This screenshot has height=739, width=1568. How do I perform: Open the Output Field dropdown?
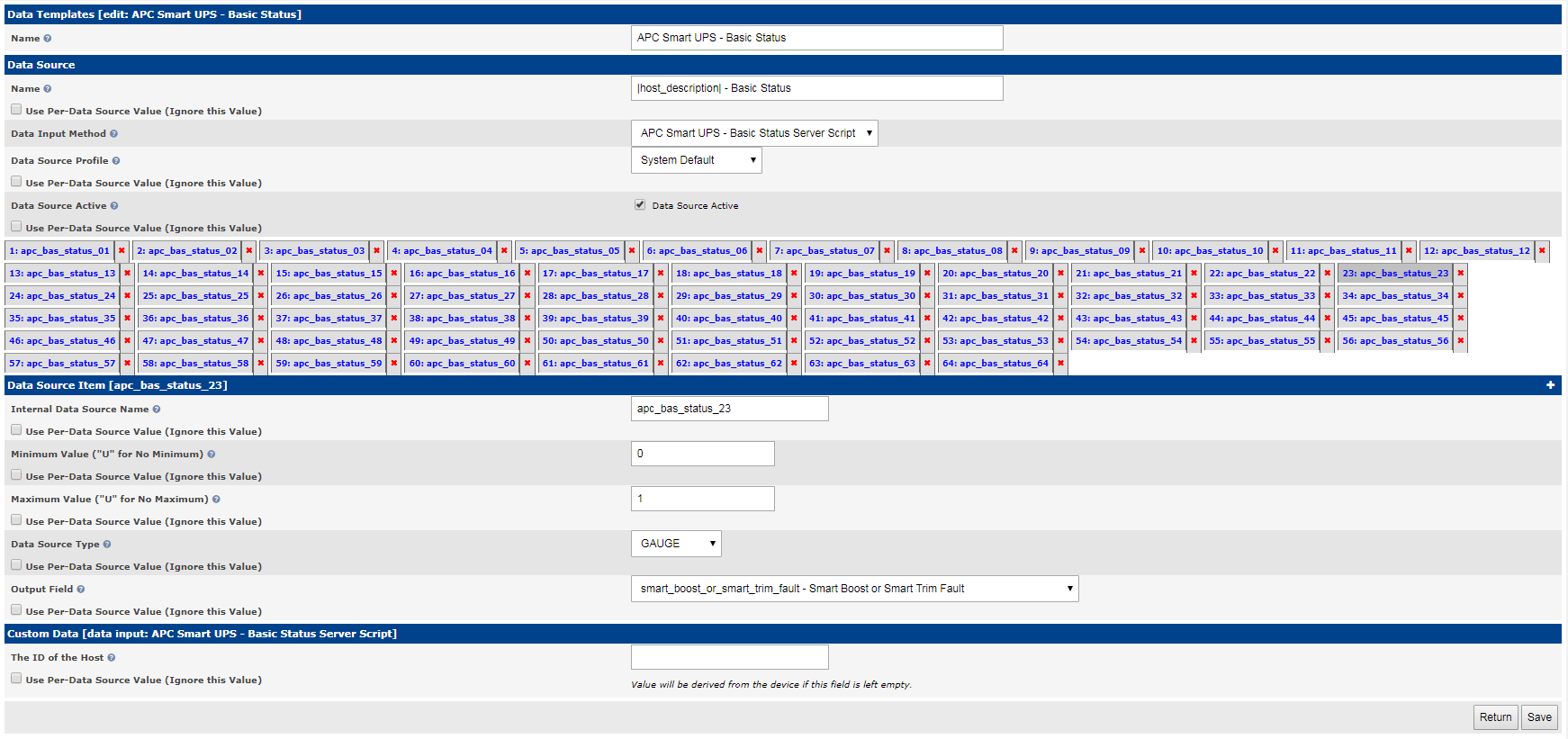click(x=855, y=589)
